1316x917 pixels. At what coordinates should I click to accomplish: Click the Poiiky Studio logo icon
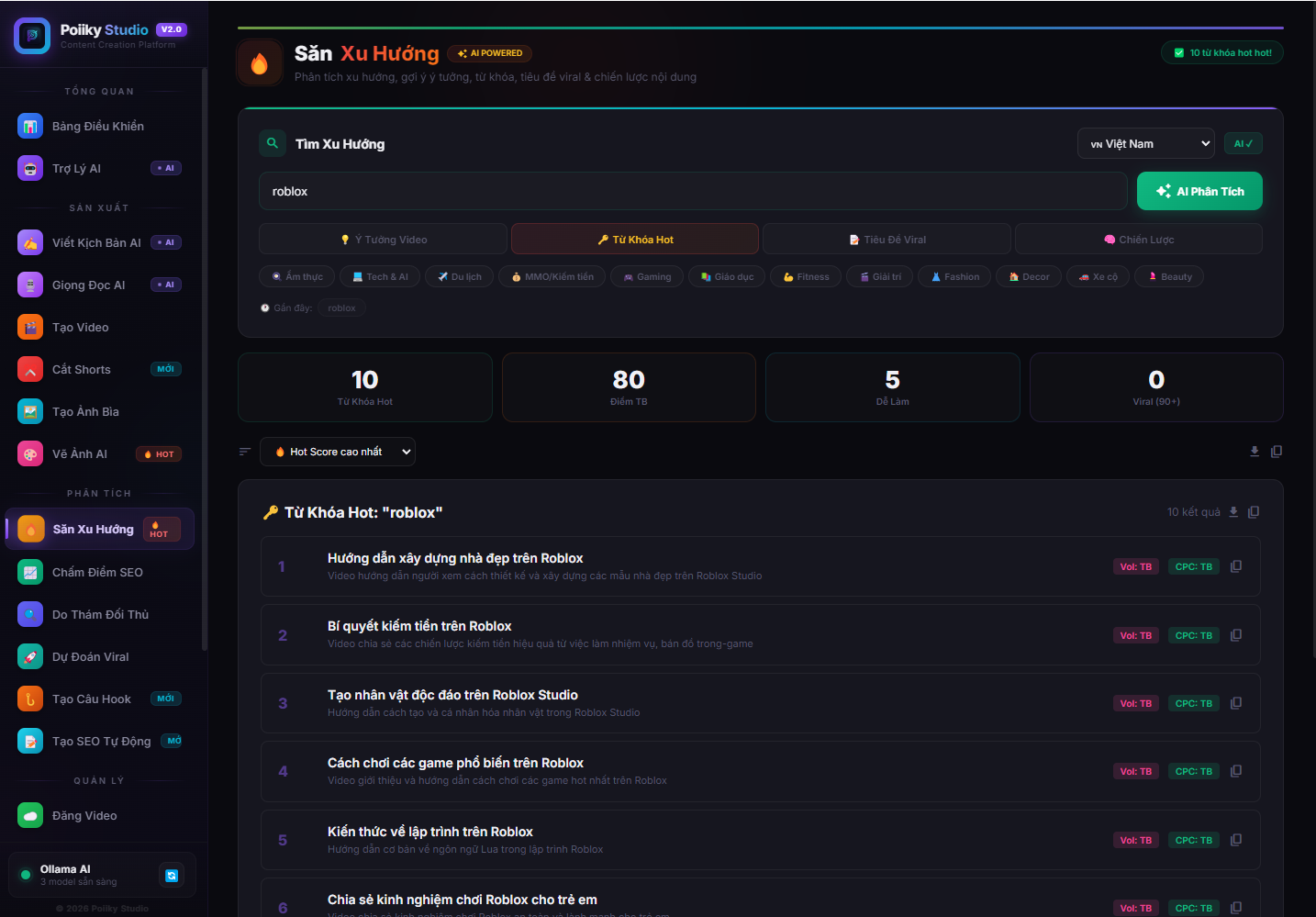tap(32, 36)
